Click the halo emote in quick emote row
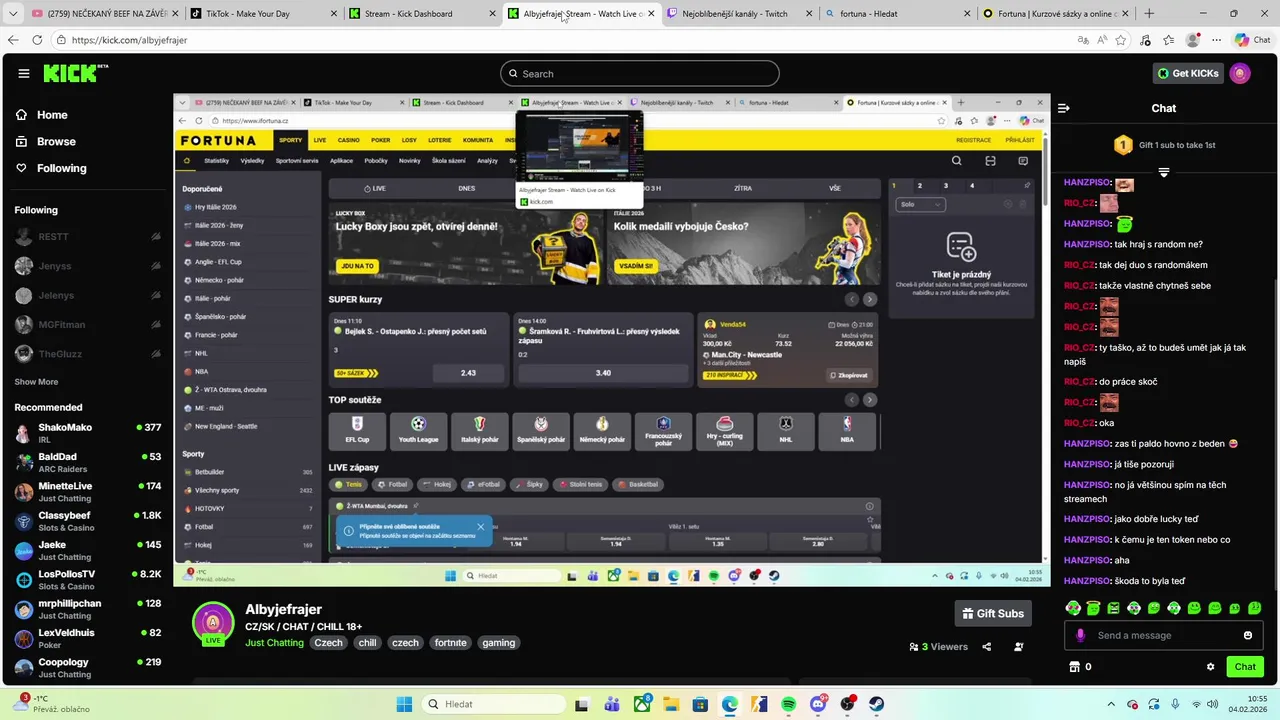Viewport: 1280px width, 720px height. pos(1093,608)
